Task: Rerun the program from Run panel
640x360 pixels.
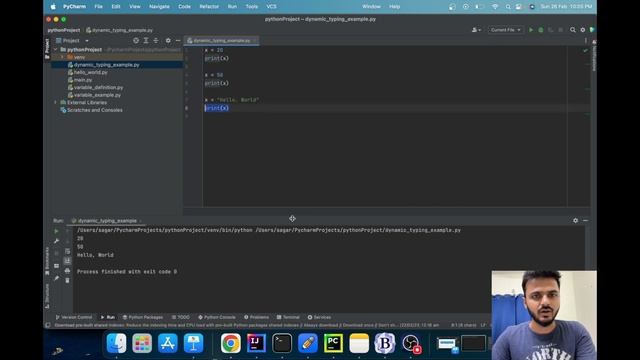Action: [x=56, y=231]
